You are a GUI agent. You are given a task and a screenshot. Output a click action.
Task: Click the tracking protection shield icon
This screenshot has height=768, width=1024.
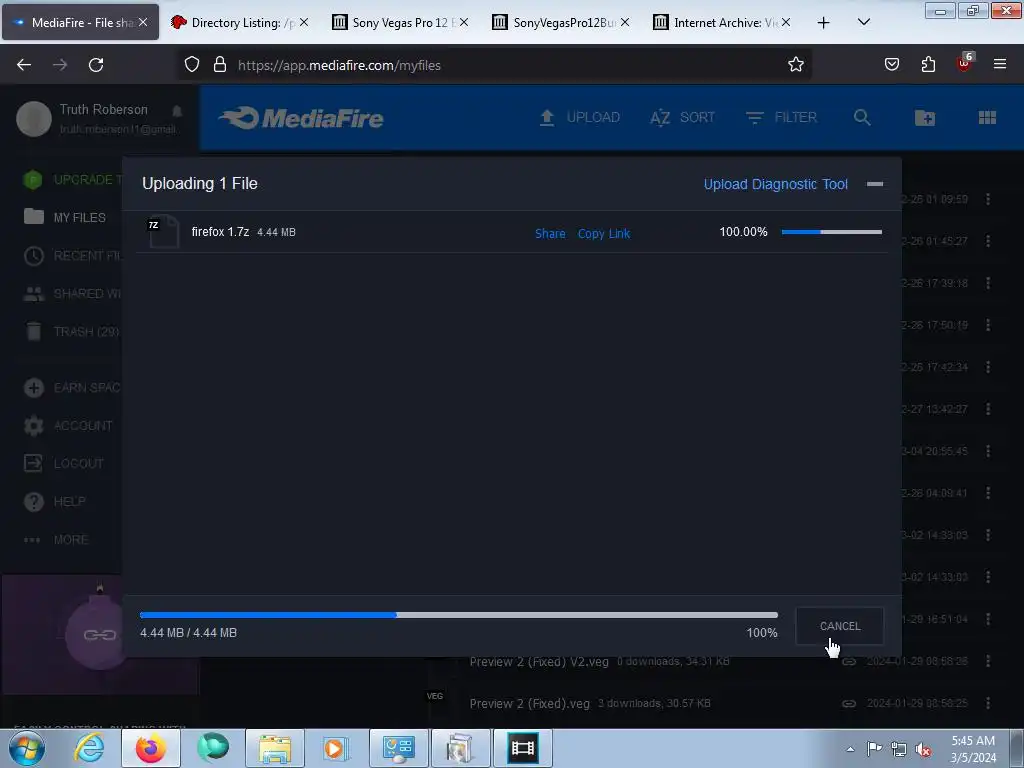point(191,65)
